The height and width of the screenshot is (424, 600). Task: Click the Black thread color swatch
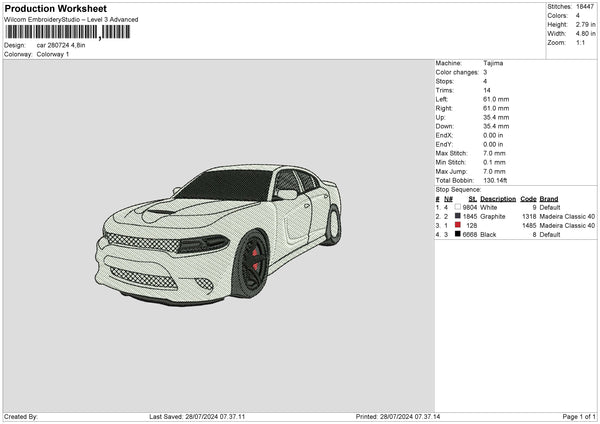point(458,234)
